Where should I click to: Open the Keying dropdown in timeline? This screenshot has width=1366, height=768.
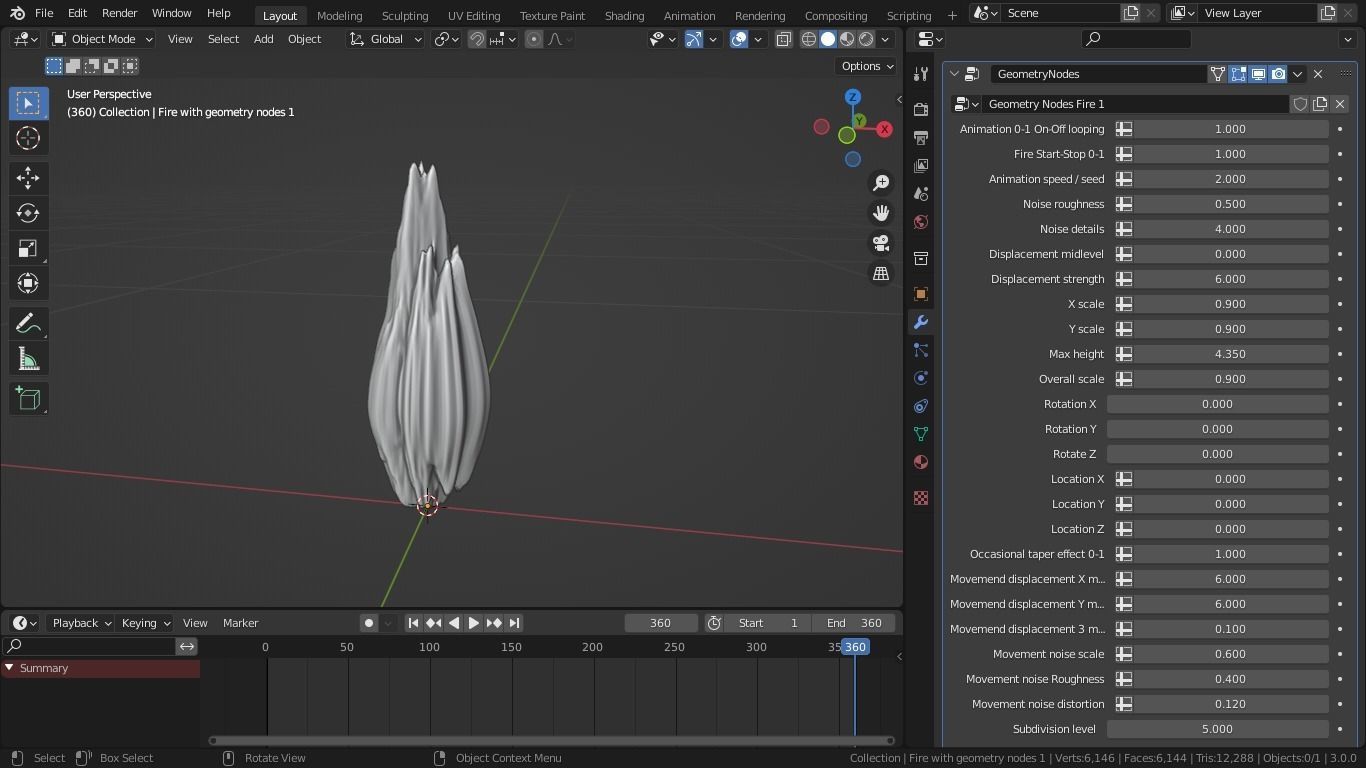tap(145, 623)
